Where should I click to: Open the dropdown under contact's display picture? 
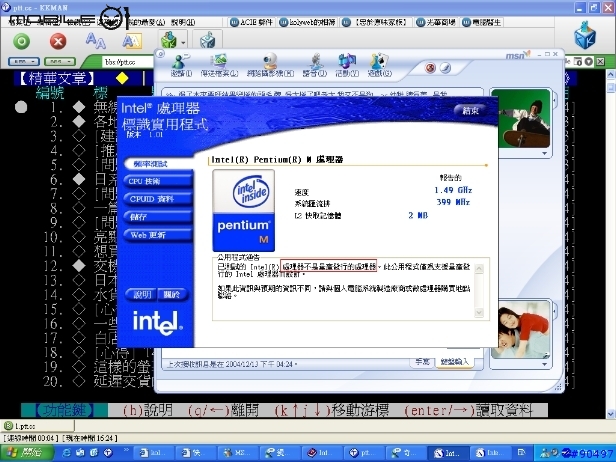[544, 153]
